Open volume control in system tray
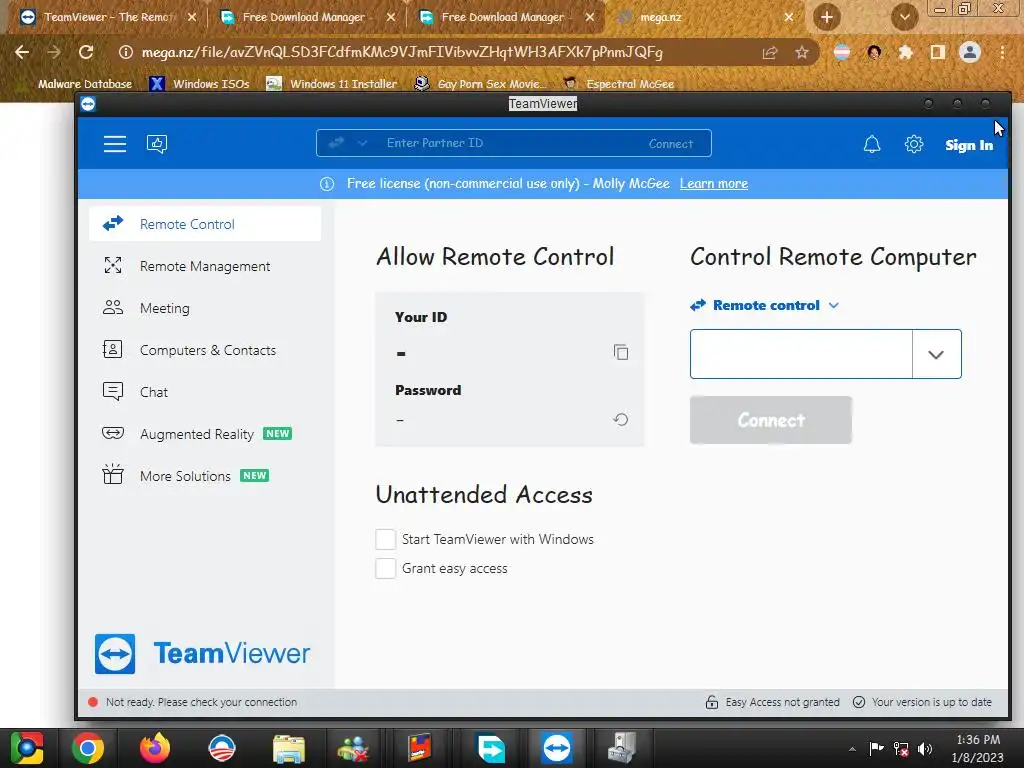Screen dimensions: 1024x768 coord(925,749)
